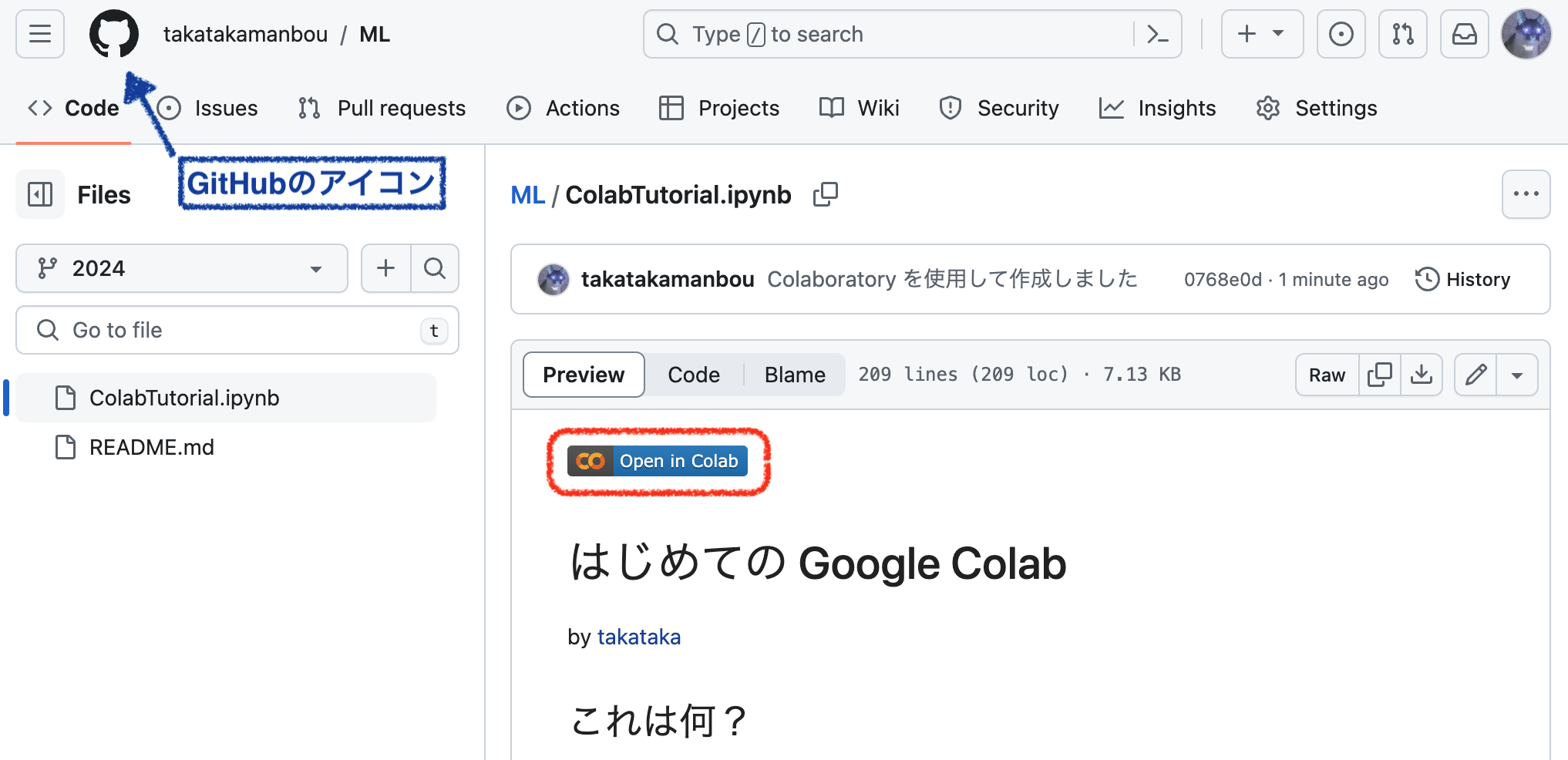Copy raw file contents icon
The height and width of the screenshot is (760, 1568).
pyautogui.click(x=1379, y=375)
